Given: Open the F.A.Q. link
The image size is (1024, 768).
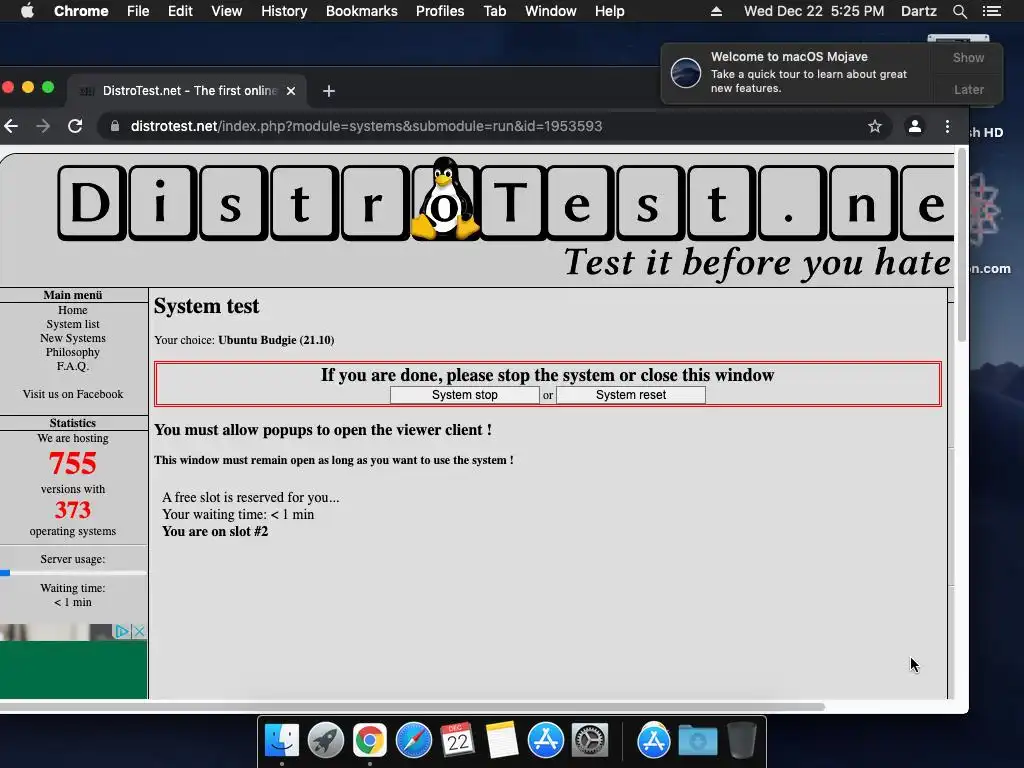Looking at the screenshot, I should click(72, 366).
